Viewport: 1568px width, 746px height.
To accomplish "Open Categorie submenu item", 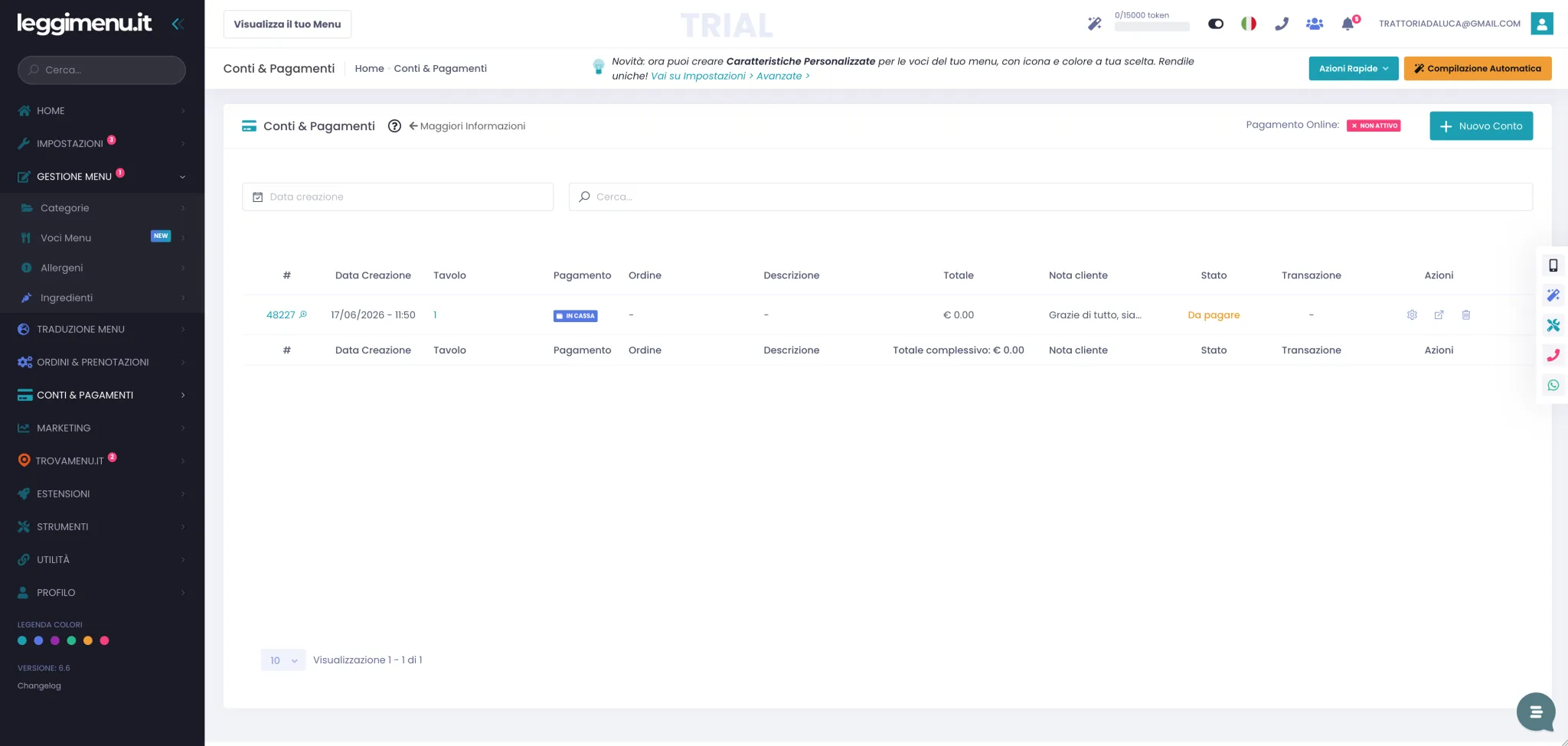I will tap(102, 208).
